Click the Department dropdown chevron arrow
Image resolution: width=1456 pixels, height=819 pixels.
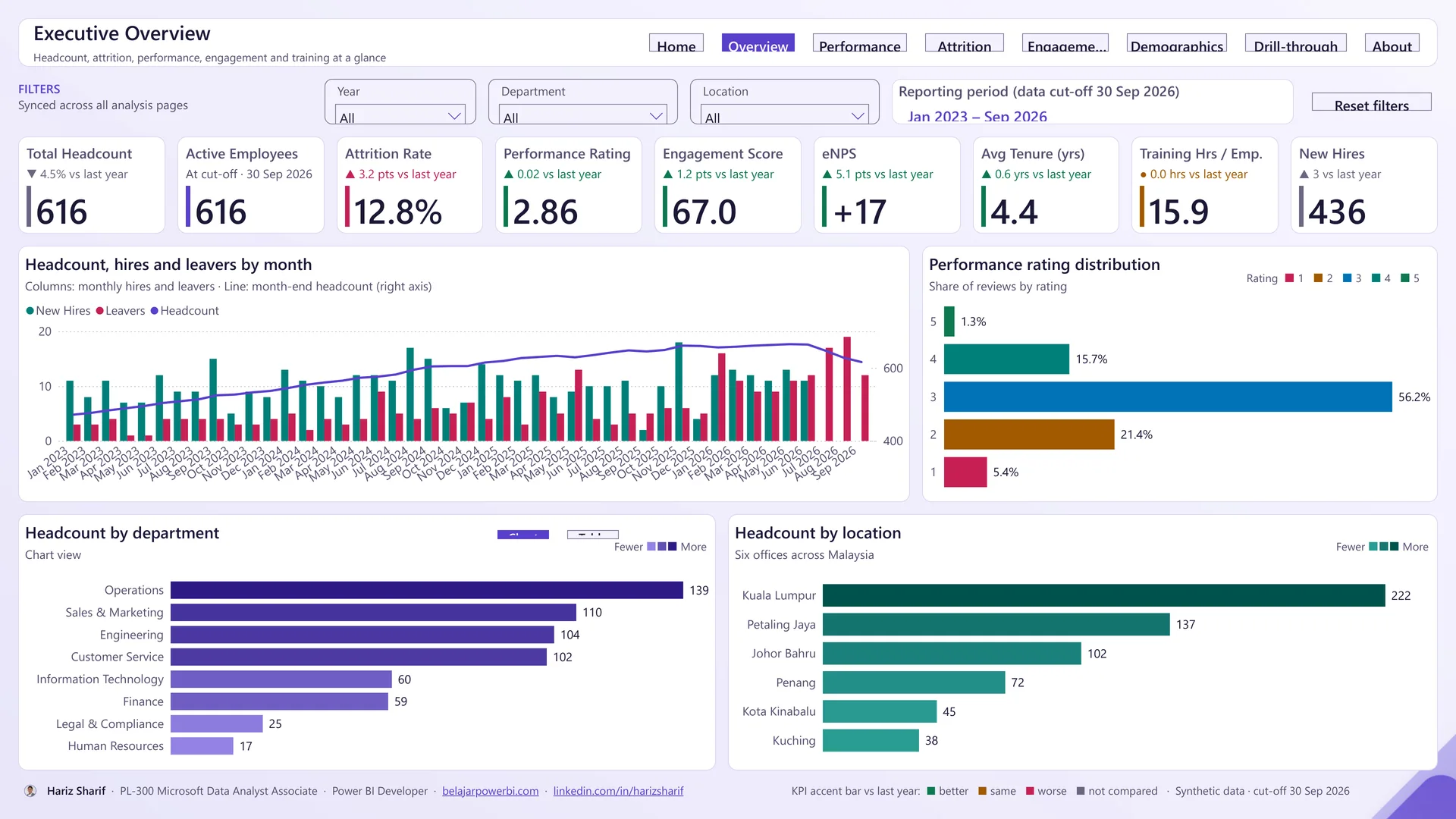click(x=656, y=116)
